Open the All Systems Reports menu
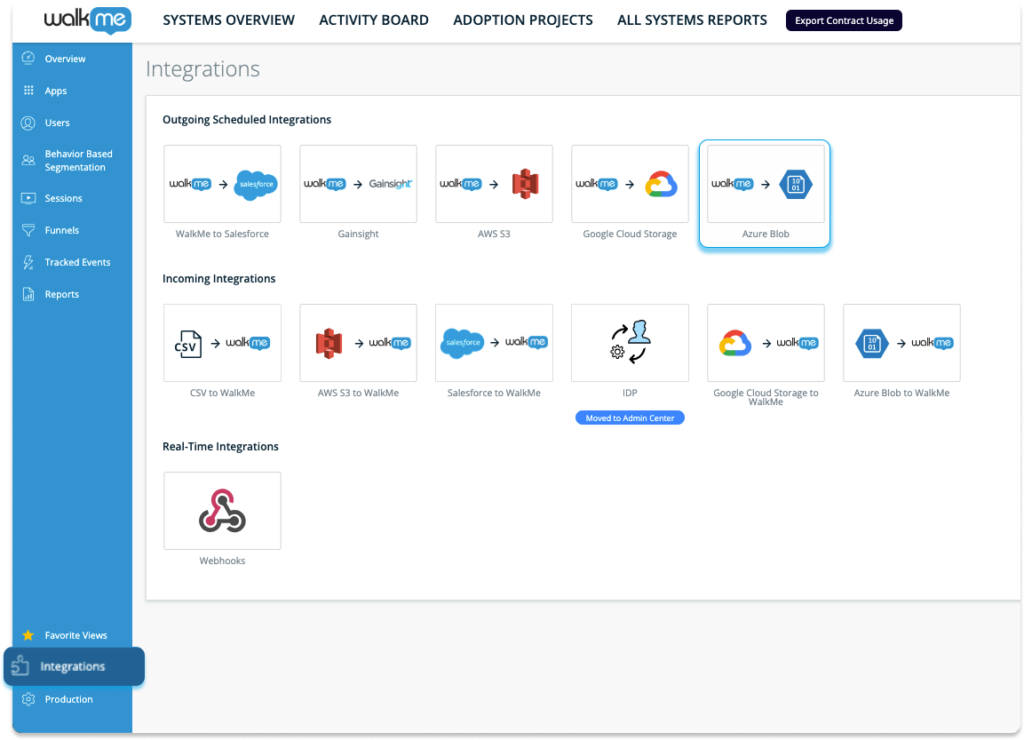The width and height of the screenshot is (1024, 740). (x=691, y=20)
